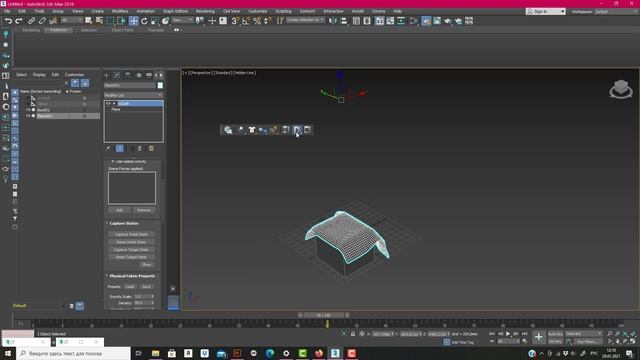This screenshot has width=640, height=360.
Task: Open the Motion tab in command panel
Action: (x=138, y=75)
